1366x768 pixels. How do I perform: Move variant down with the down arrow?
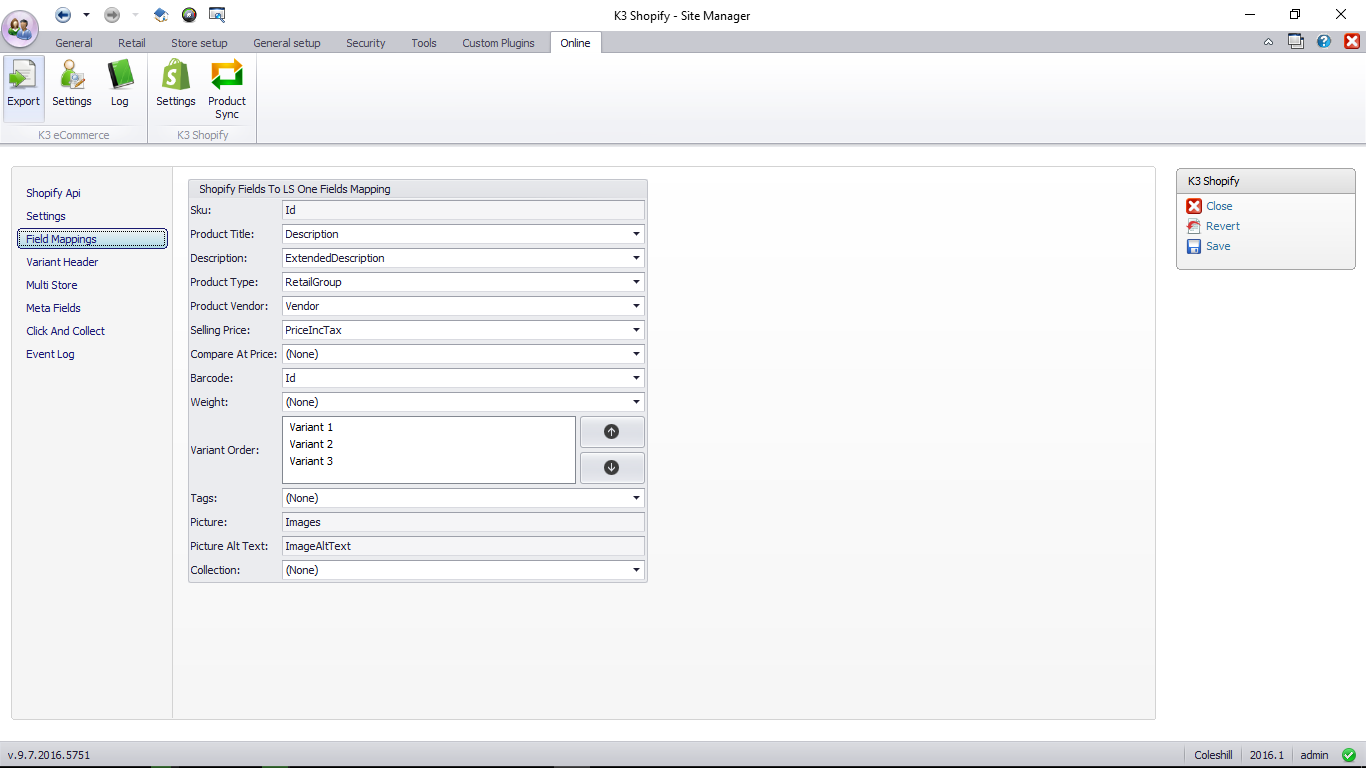pyautogui.click(x=612, y=468)
